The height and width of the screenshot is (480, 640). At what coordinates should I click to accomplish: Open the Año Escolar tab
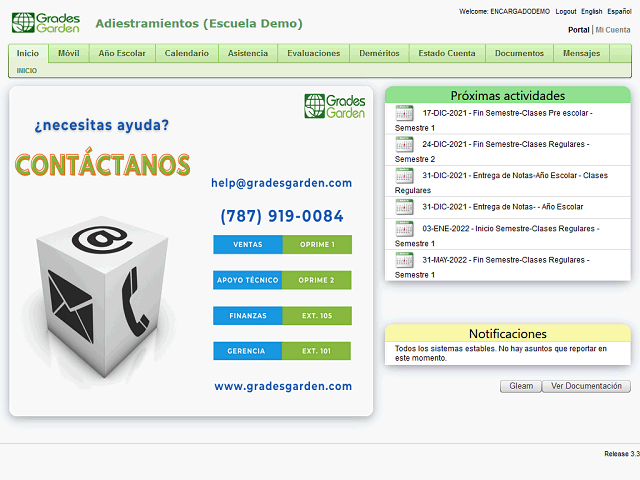coord(122,53)
